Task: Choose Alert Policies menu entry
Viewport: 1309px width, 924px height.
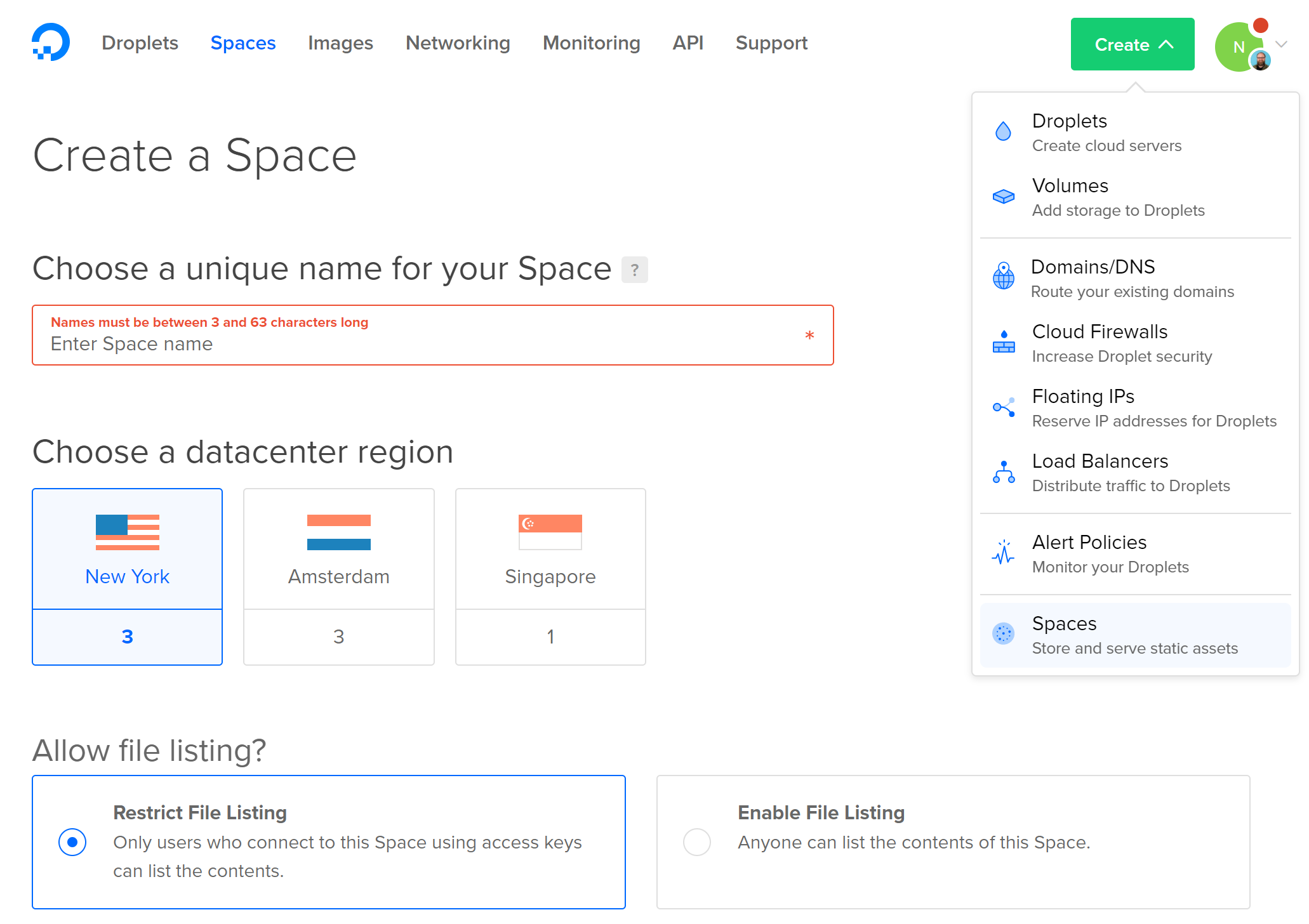Action: 1136,554
